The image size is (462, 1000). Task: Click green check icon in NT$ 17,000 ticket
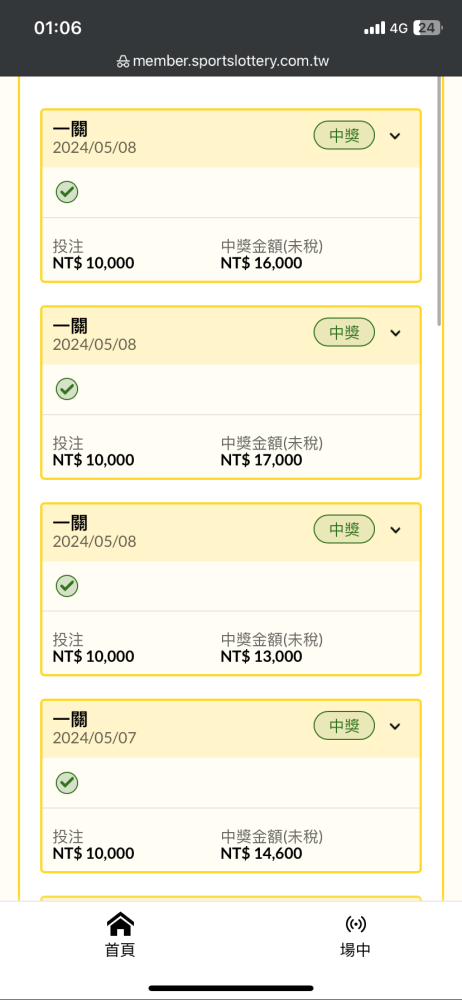(x=67, y=389)
